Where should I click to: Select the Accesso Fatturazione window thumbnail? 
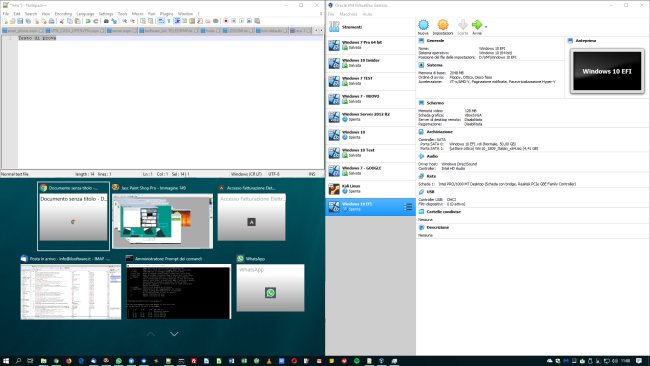pos(252,212)
